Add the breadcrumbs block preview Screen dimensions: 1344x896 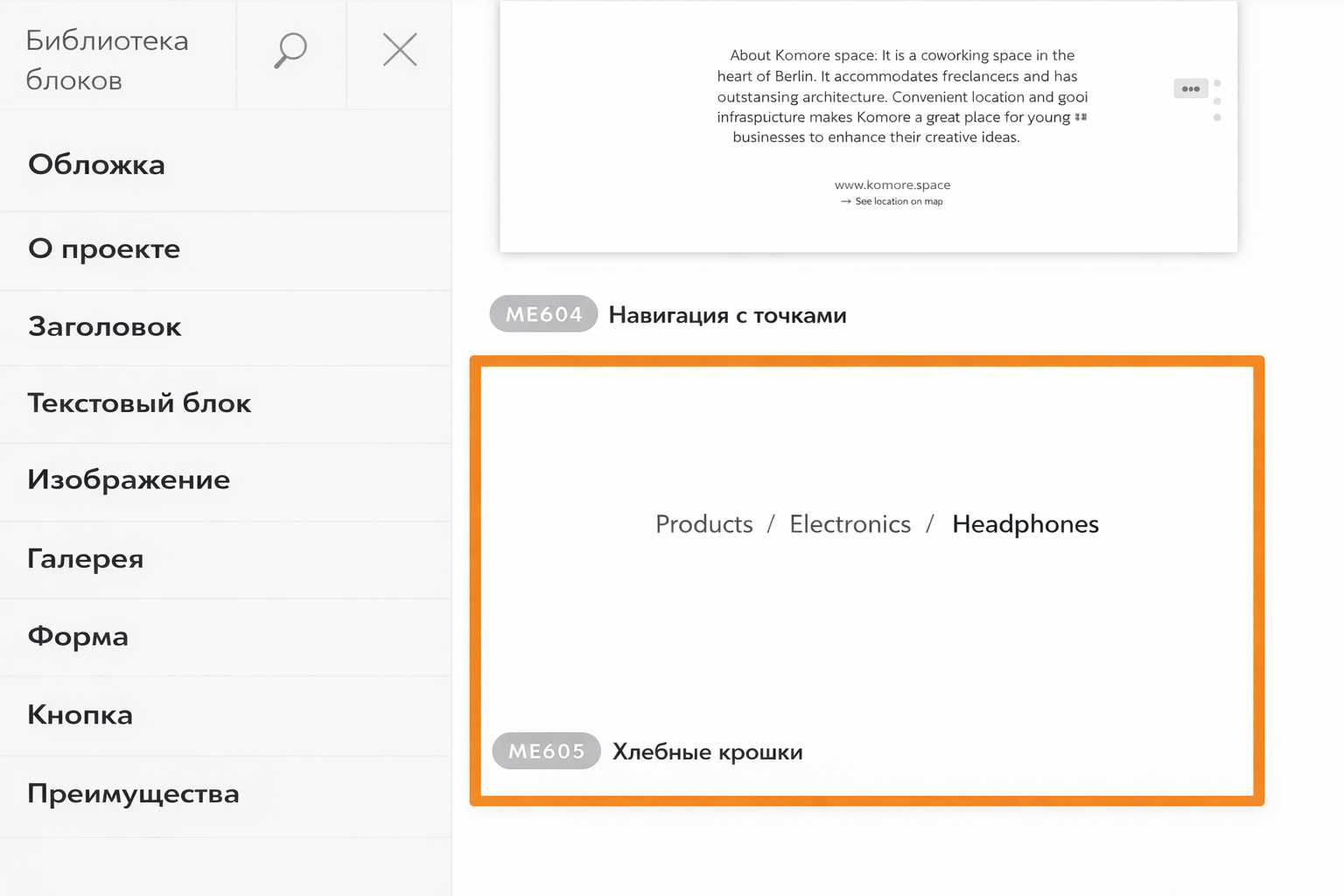click(867, 580)
